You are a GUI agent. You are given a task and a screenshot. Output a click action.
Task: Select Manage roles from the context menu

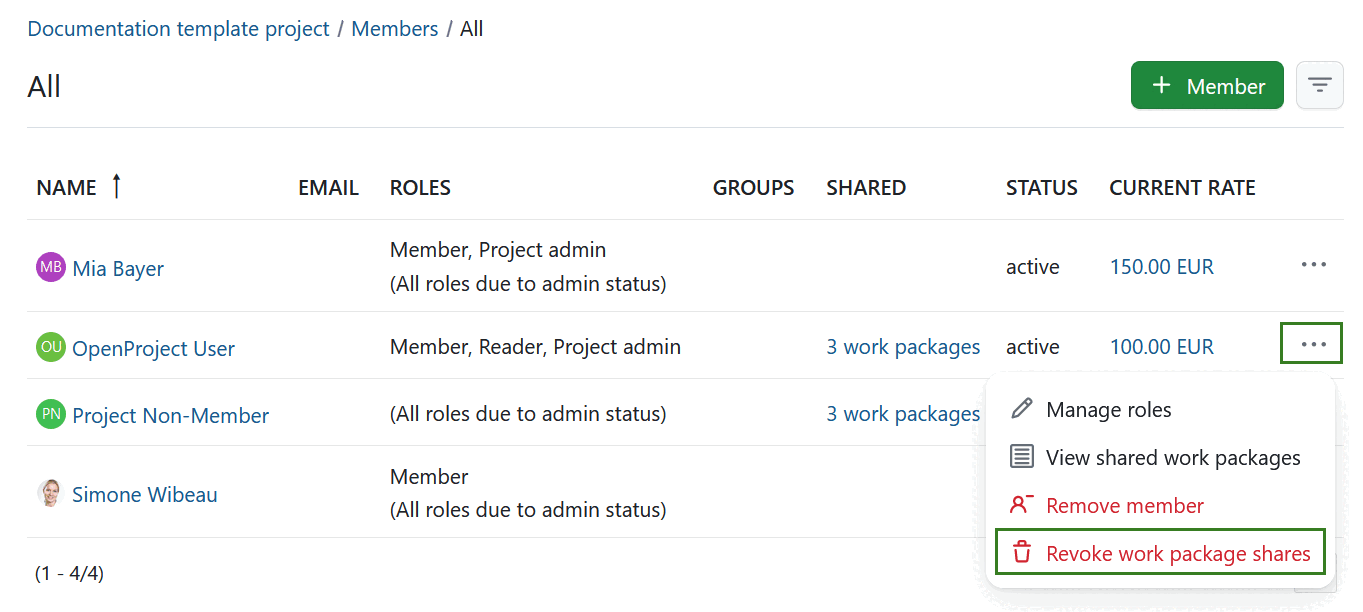[1110, 408]
